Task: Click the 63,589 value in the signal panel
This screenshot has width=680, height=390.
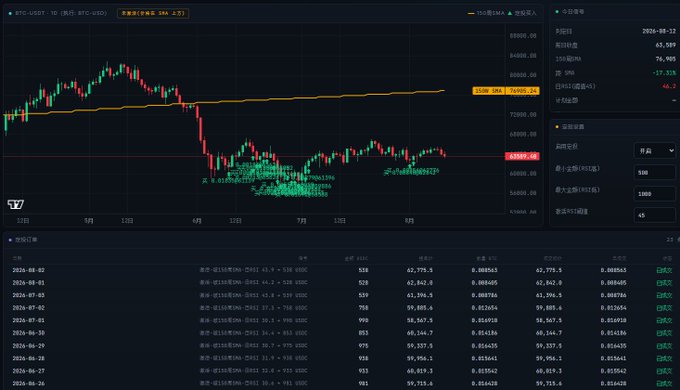Action: click(665, 45)
